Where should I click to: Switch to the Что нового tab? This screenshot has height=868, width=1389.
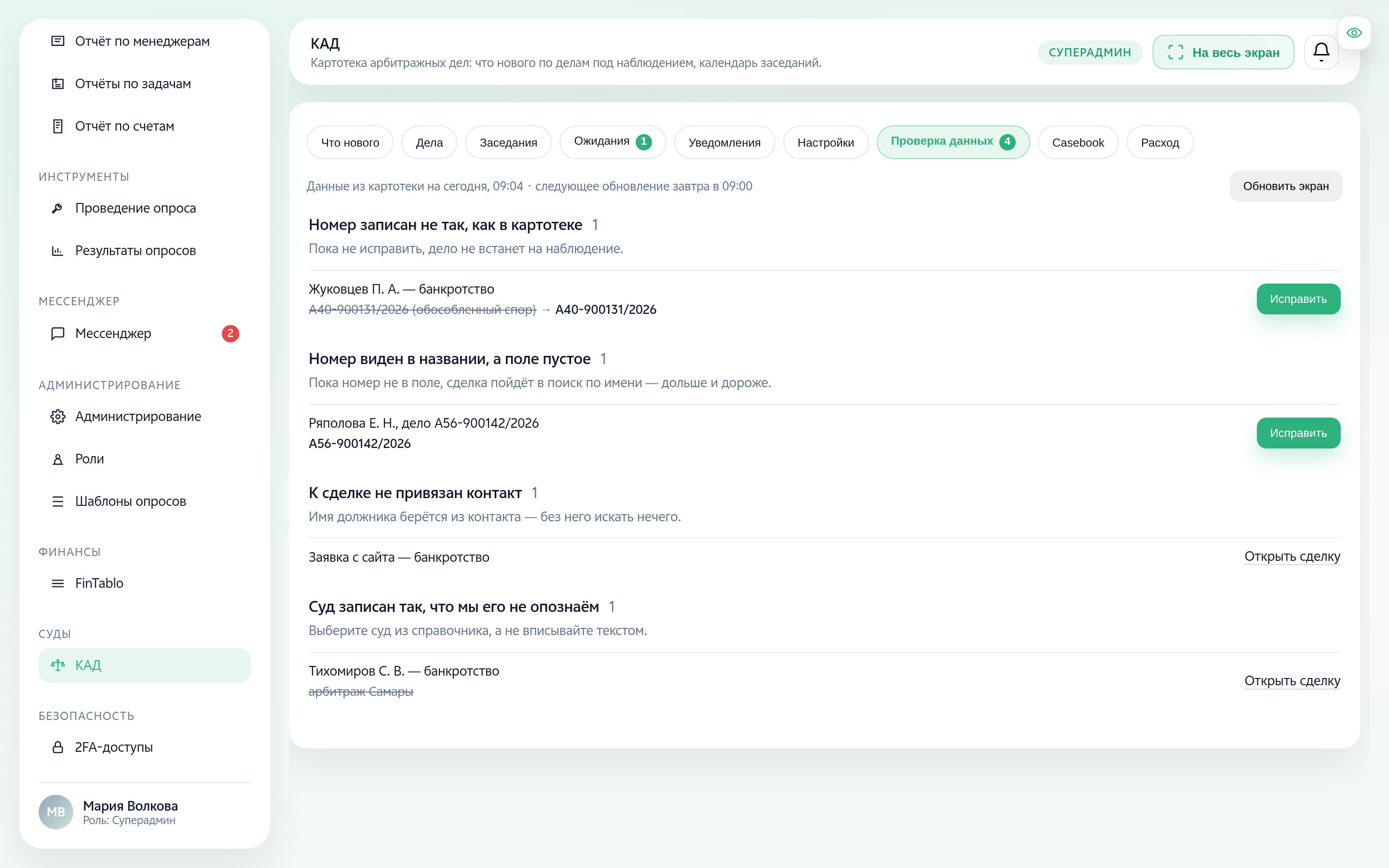click(350, 142)
